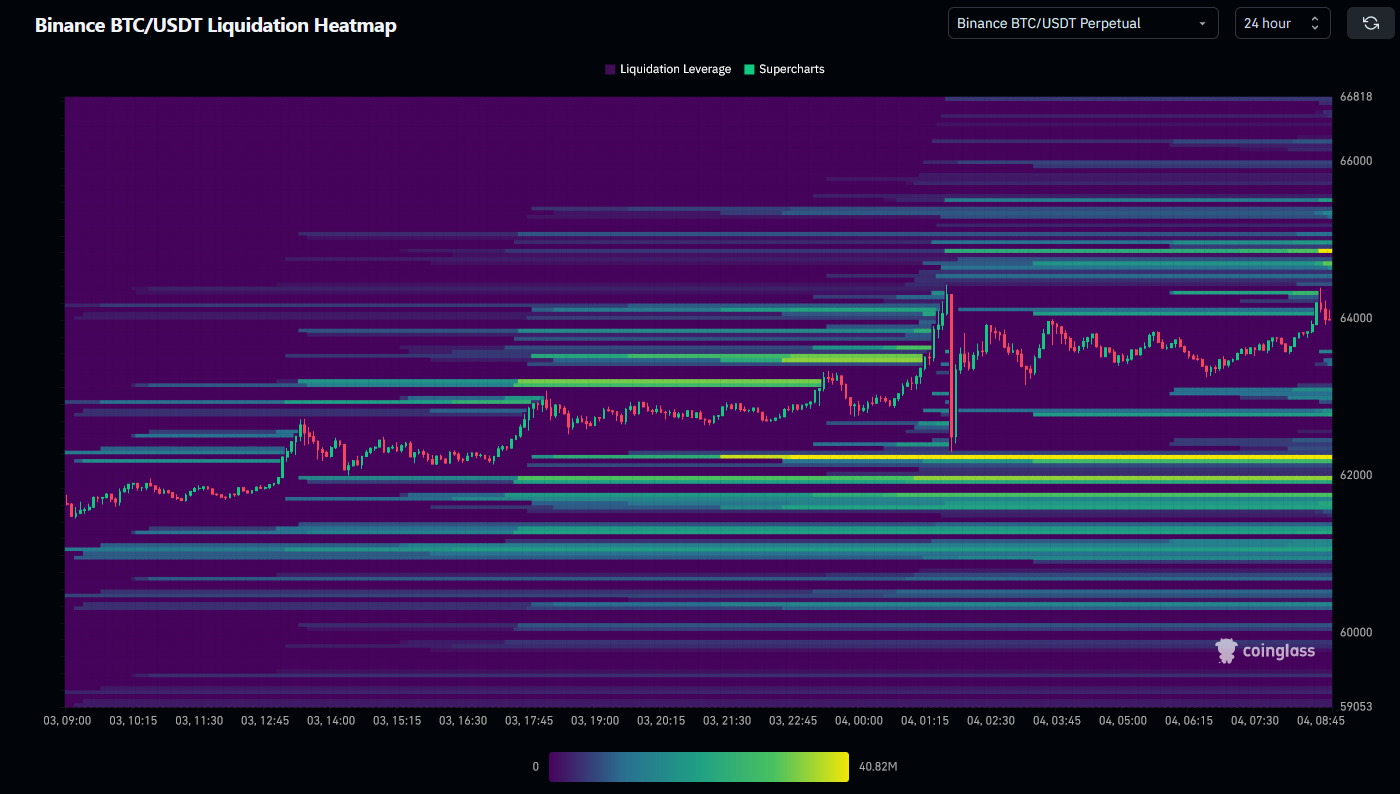Click the 04, 06:15 time axis label
This screenshot has height=794, width=1400.
tap(1189, 720)
